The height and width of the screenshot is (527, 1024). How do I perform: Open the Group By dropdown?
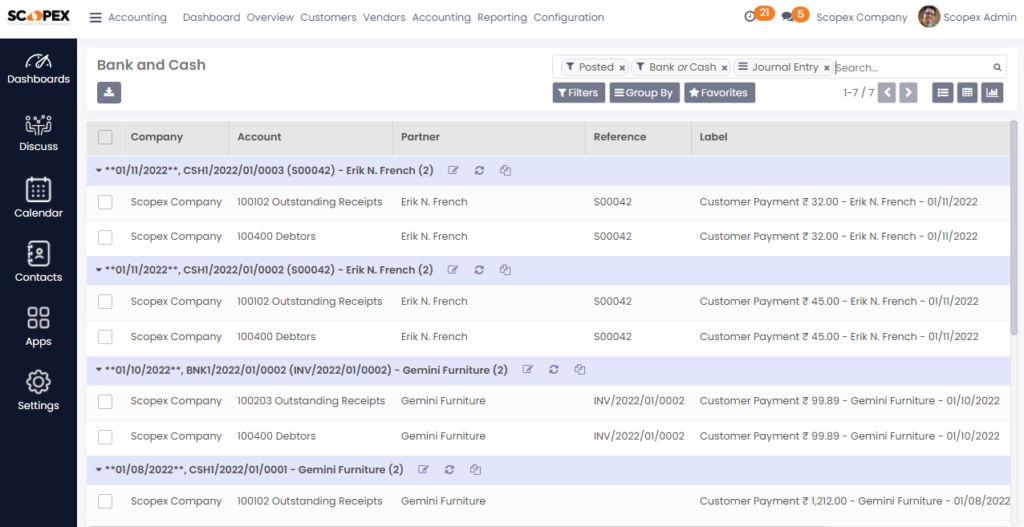(x=645, y=93)
